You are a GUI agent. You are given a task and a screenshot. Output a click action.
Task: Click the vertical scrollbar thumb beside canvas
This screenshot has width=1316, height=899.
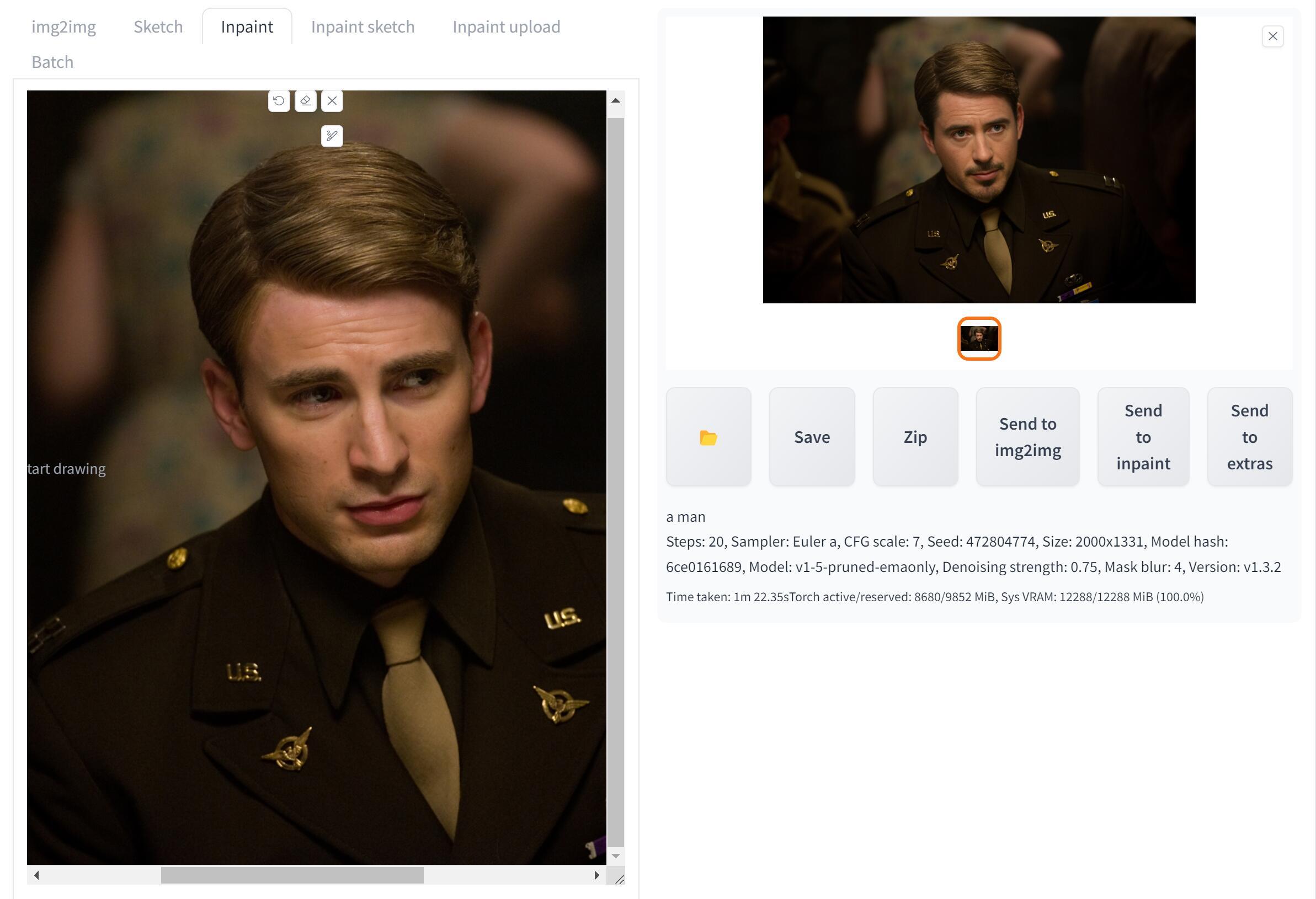tap(616, 482)
